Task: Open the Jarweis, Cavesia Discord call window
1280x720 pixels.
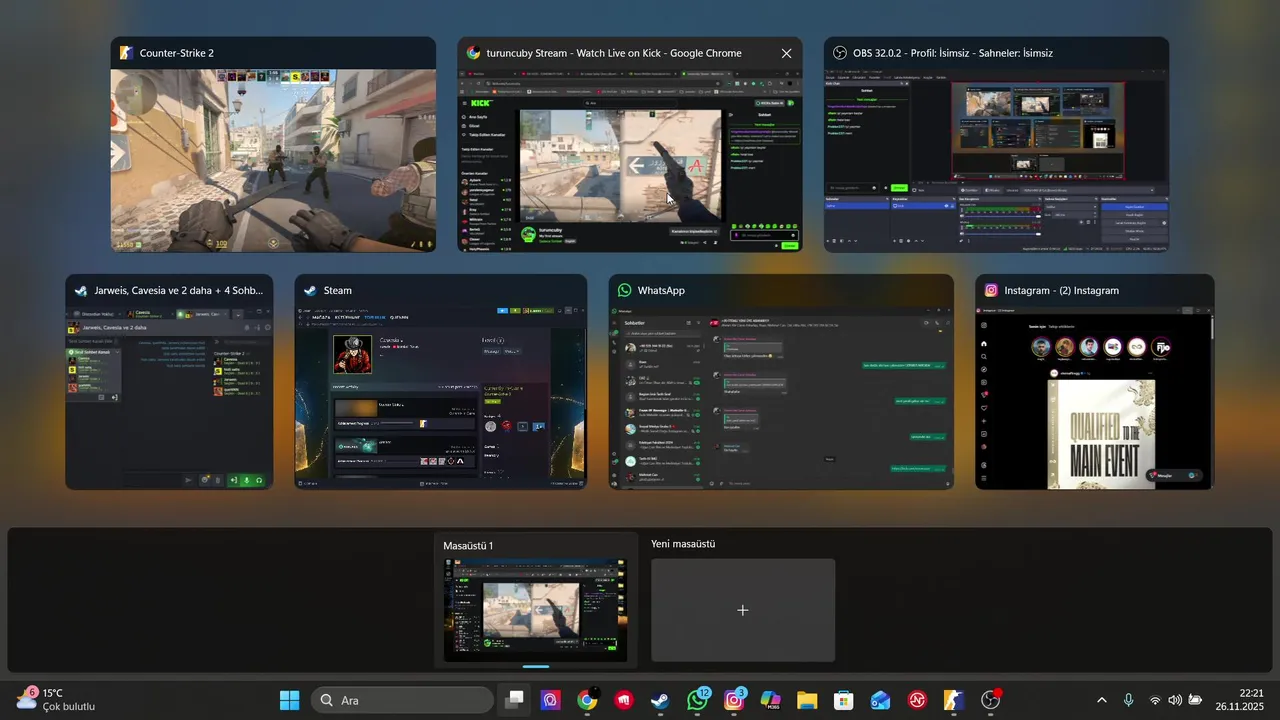Action: 169,382
